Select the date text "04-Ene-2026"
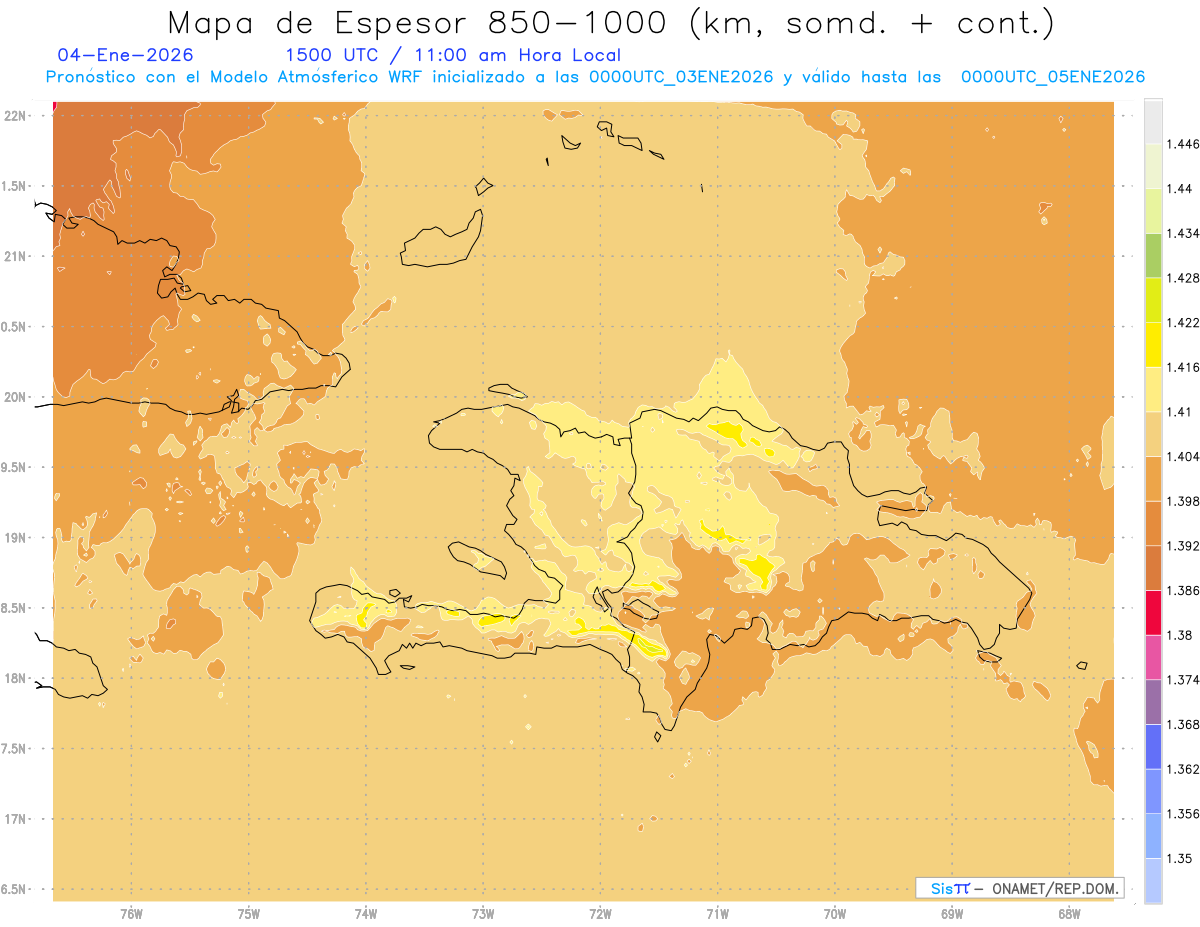Viewport: 1200px width, 927px height. [x=126, y=55]
